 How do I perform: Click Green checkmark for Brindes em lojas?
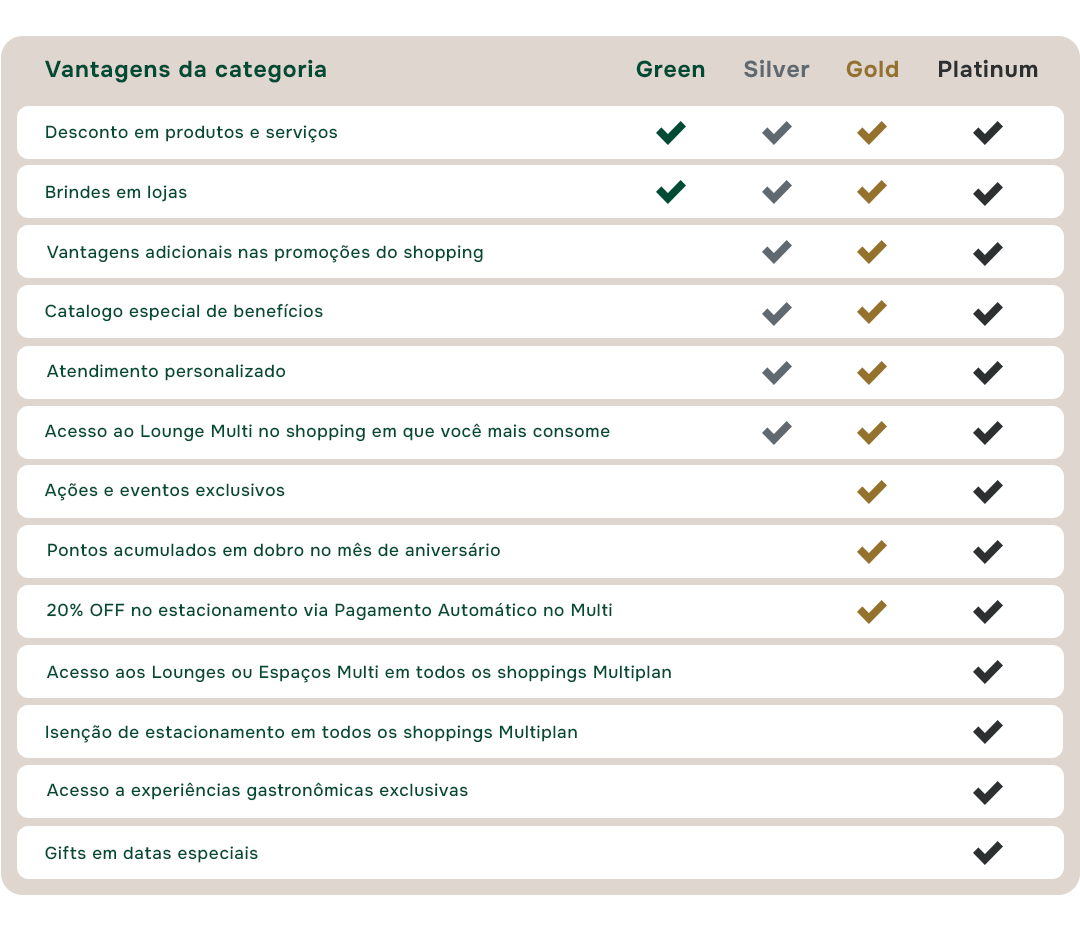point(671,192)
